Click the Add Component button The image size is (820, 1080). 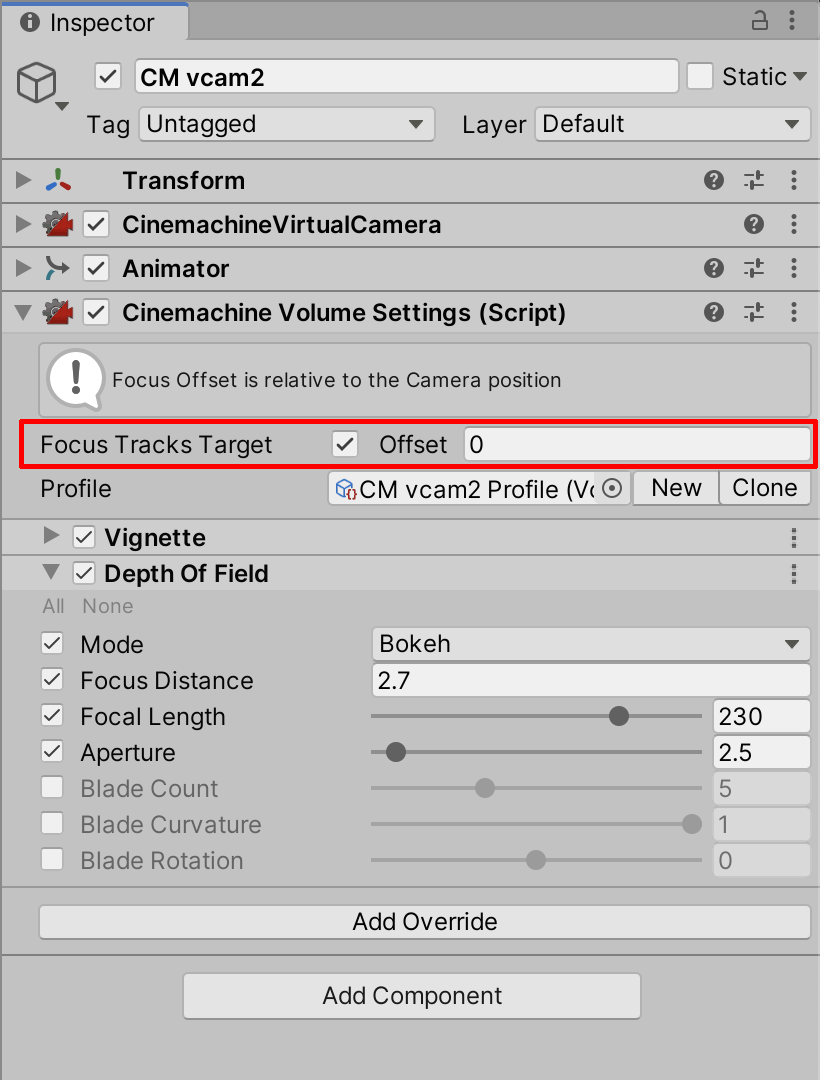tap(411, 996)
